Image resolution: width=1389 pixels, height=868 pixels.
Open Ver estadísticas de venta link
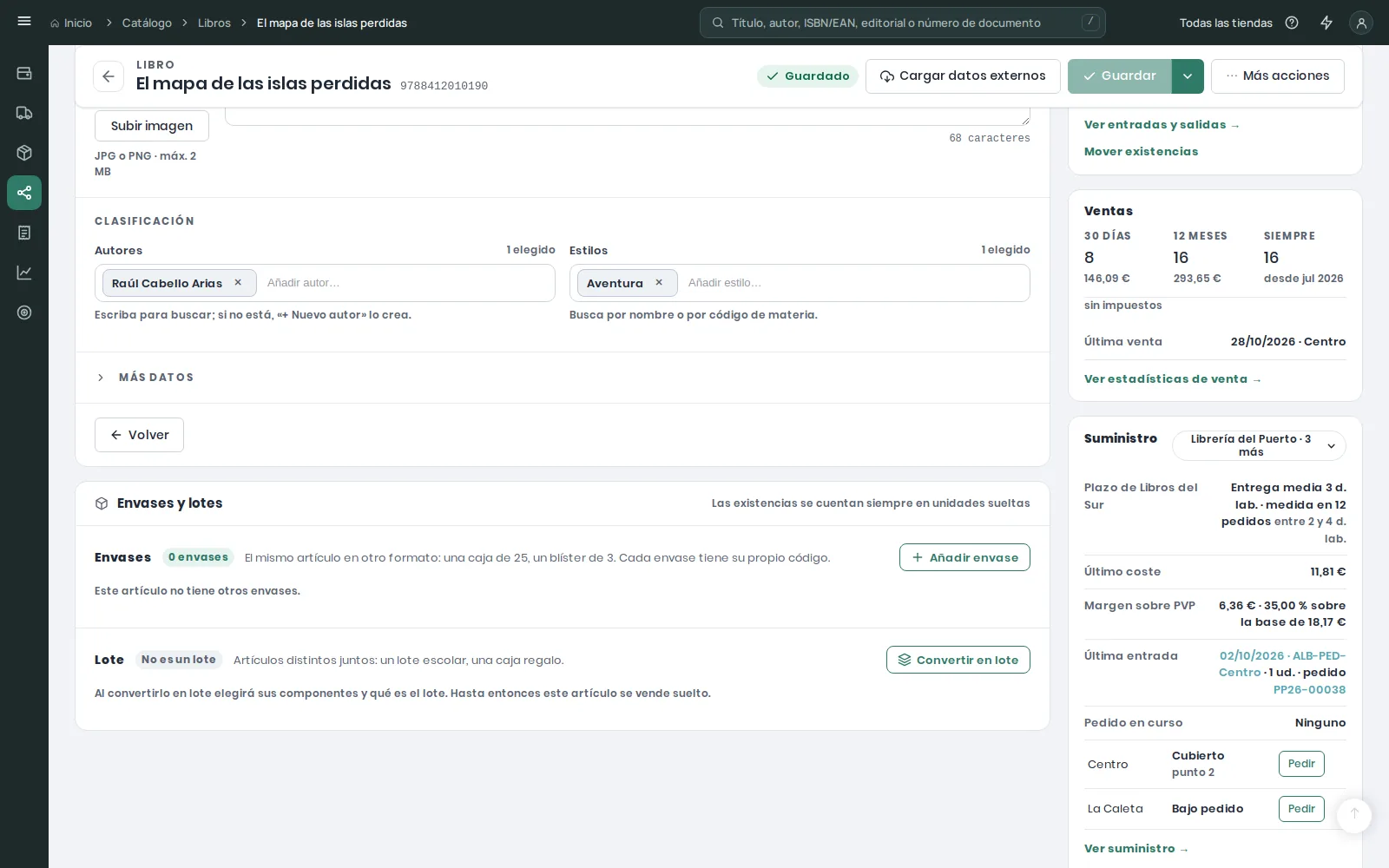pyautogui.click(x=1172, y=379)
